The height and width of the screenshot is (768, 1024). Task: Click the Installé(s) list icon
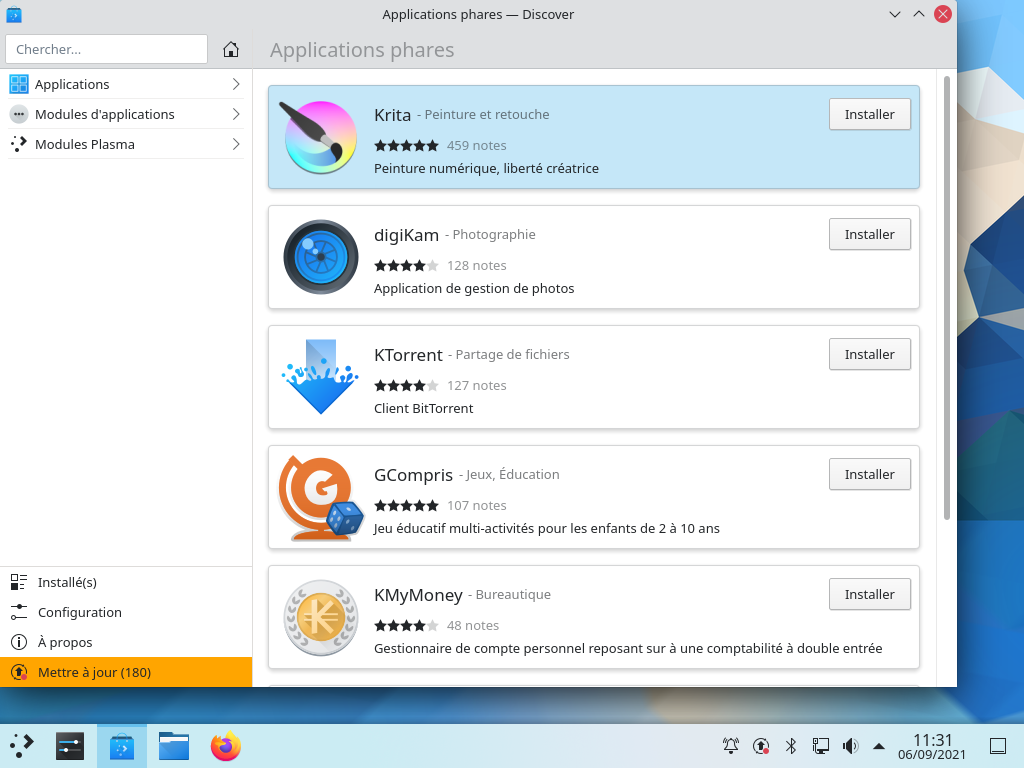[19, 582]
